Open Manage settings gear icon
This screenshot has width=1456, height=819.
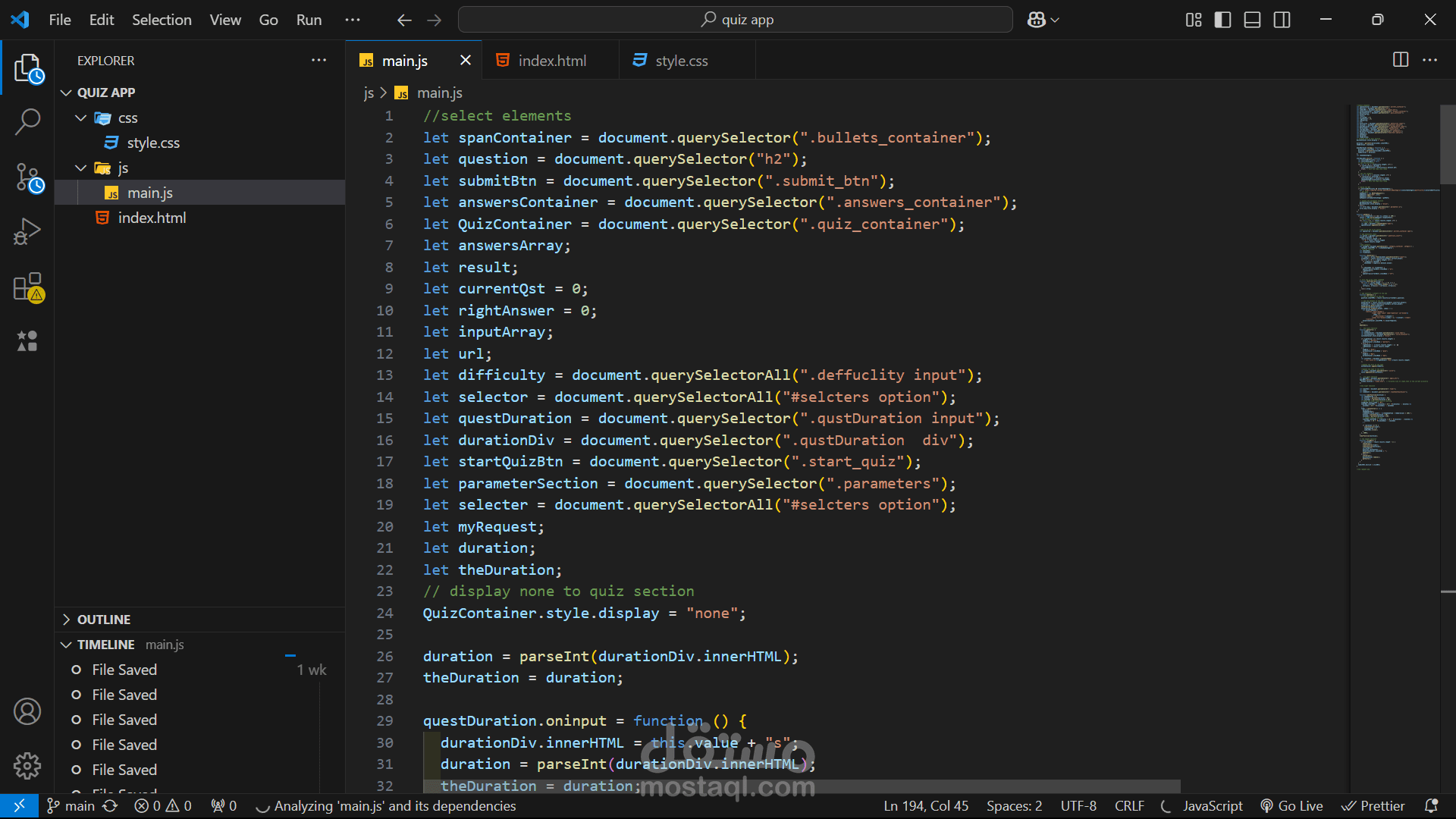27,766
